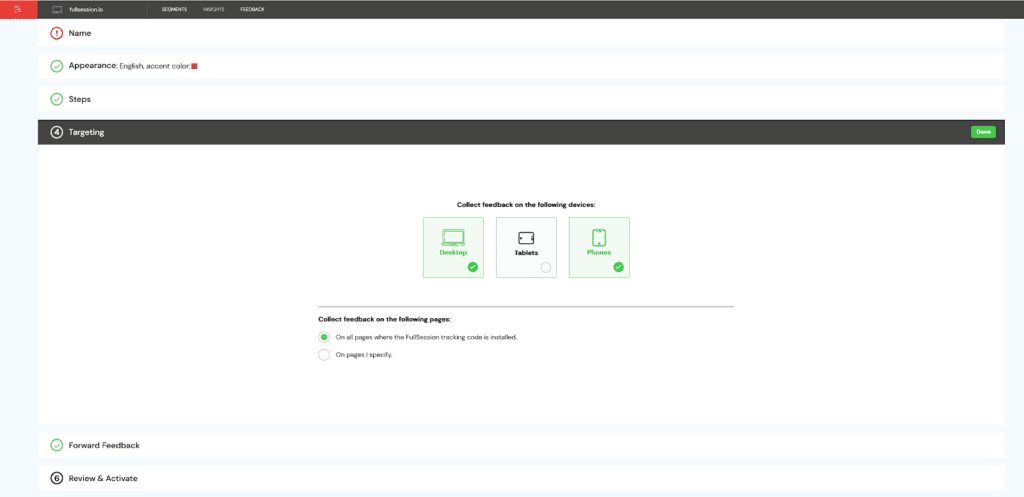Click the green checkmark icon beside Steps
Viewport: 1024px width, 497px height.
tap(57, 99)
